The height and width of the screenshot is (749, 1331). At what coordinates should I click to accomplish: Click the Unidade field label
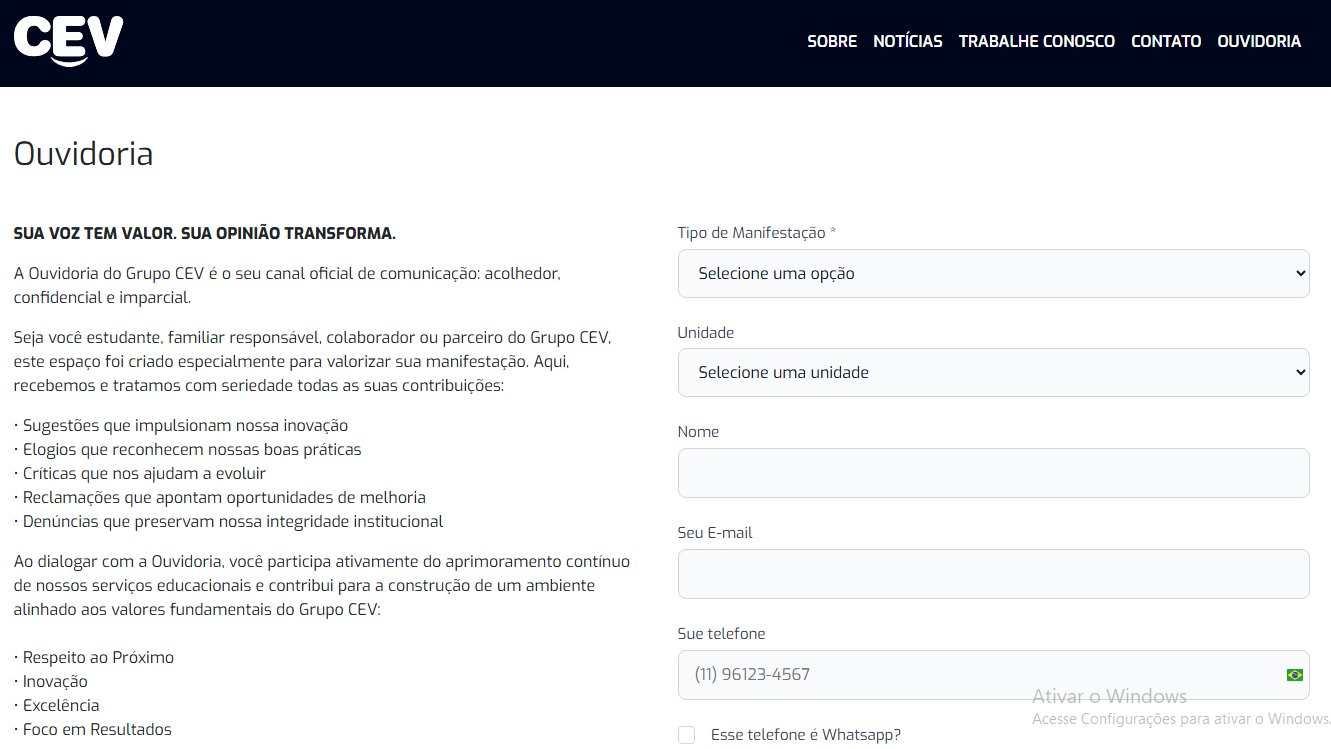706,332
